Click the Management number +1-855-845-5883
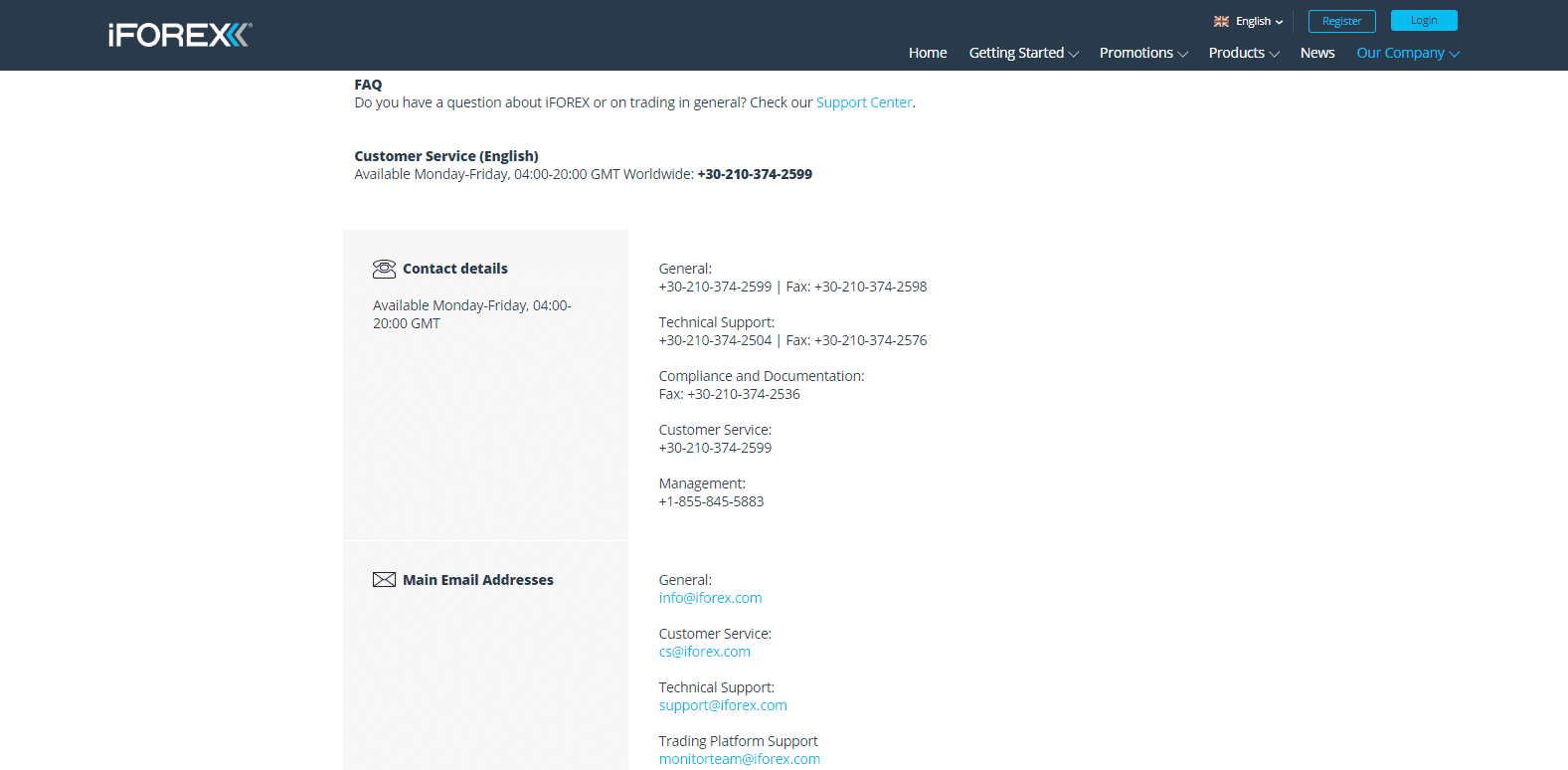Viewport: 1568px width, 770px height. (x=711, y=501)
